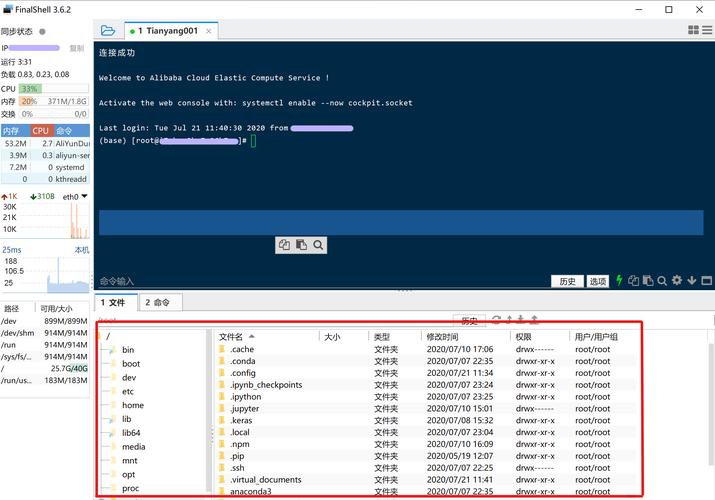
Task: Switch to grid layout view icon
Action: point(693,30)
